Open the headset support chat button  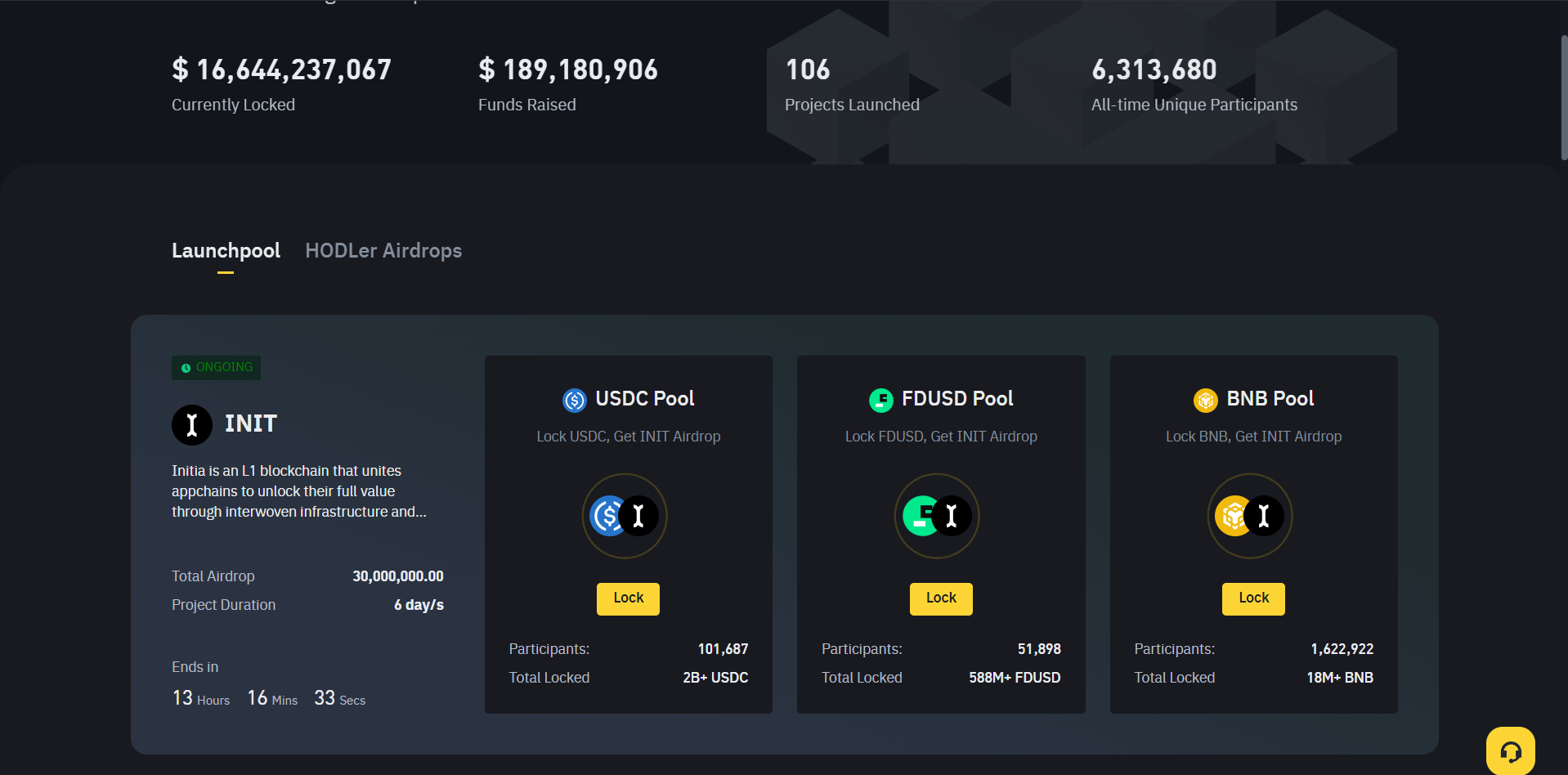coord(1510,750)
